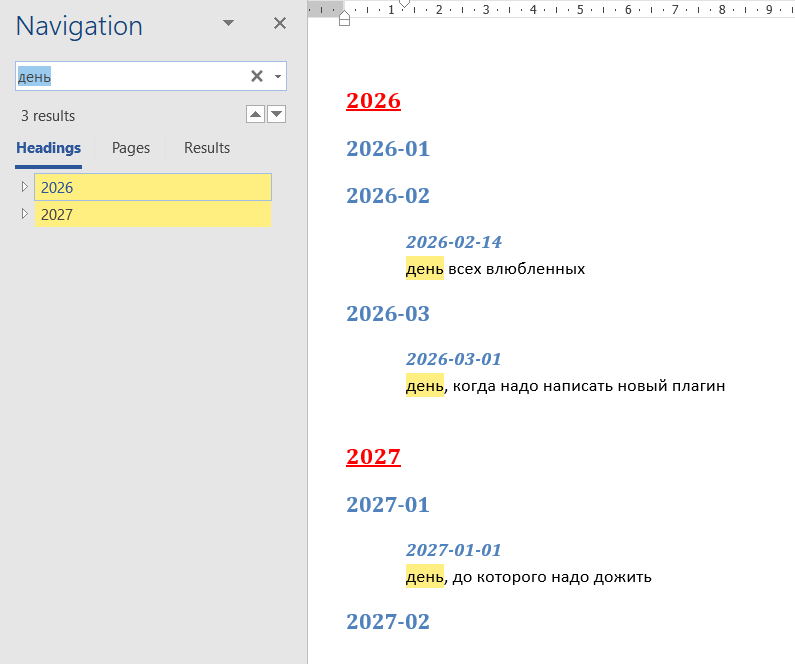This screenshot has height=664, width=795.
Task: Expand the 2026 heading in tree
Action: pyautogui.click(x=25, y=187)
